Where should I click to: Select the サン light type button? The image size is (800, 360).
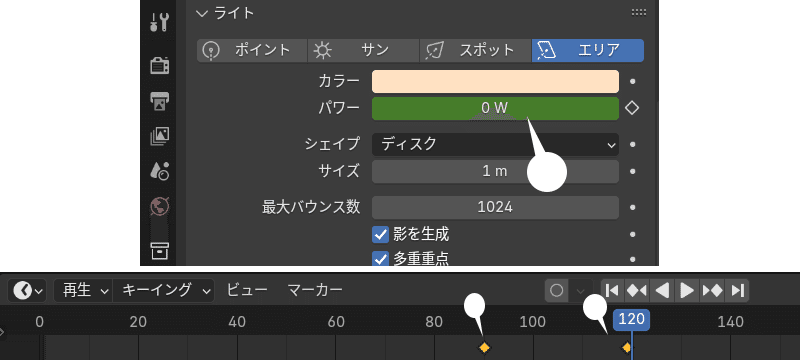tap(363, 50)
